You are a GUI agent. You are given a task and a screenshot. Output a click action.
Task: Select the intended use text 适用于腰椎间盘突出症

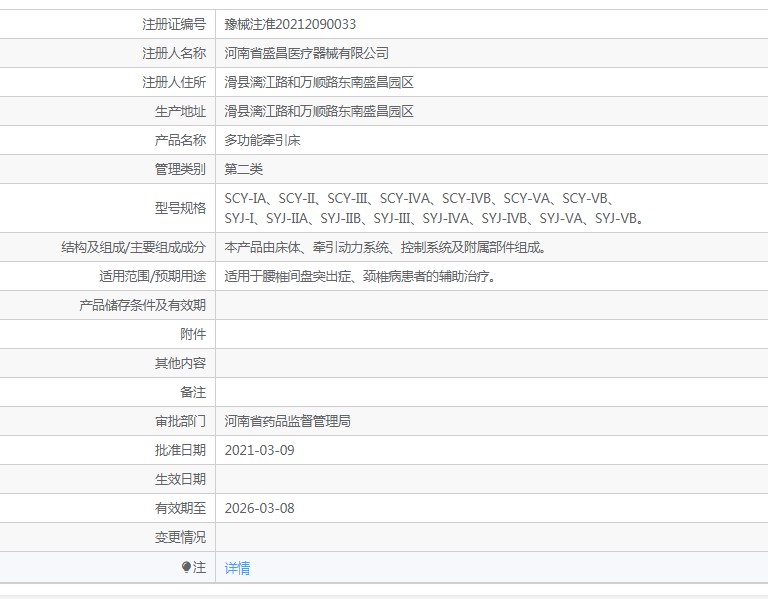360,276
